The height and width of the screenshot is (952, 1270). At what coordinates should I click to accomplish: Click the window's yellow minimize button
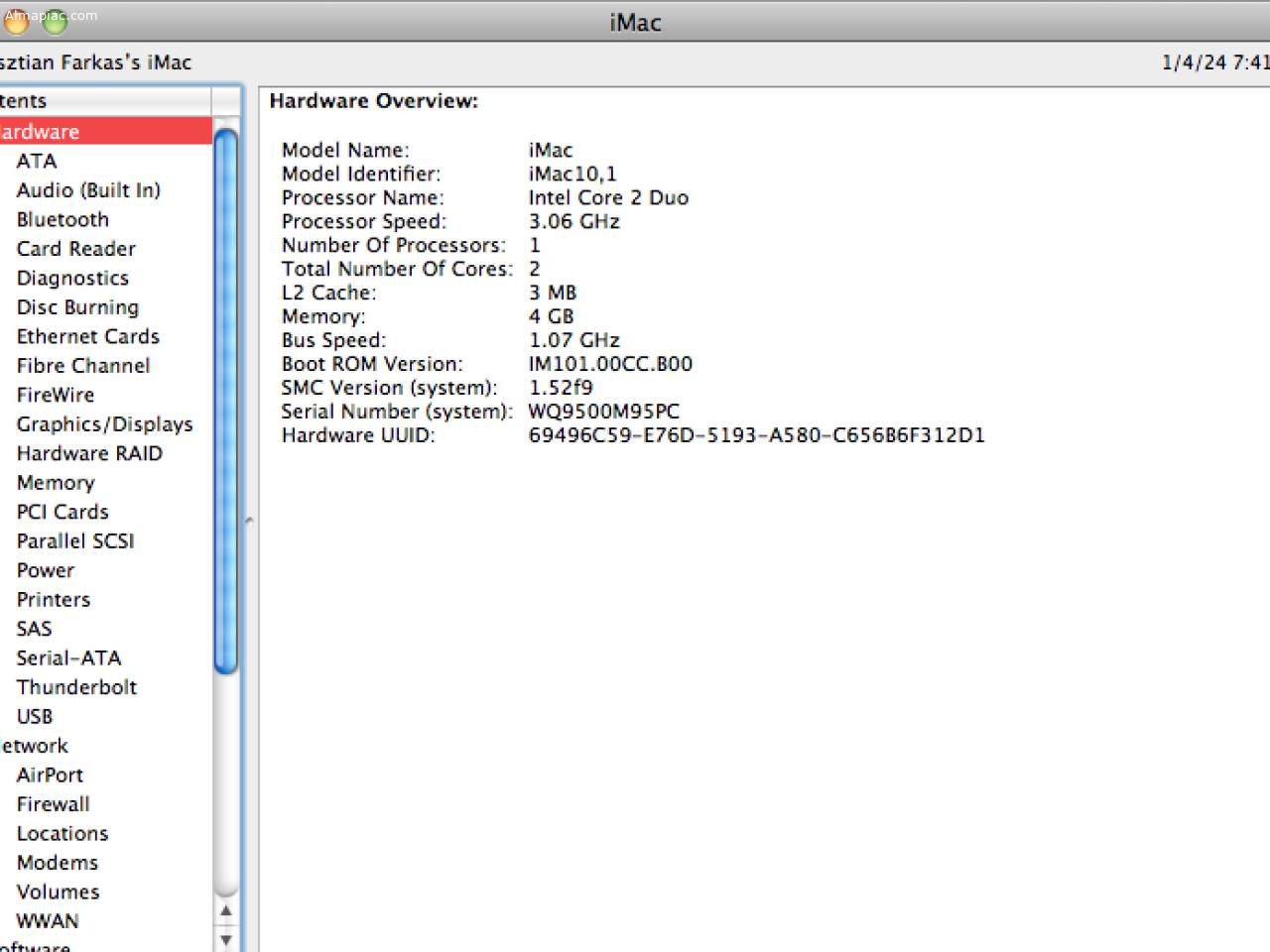17,20
